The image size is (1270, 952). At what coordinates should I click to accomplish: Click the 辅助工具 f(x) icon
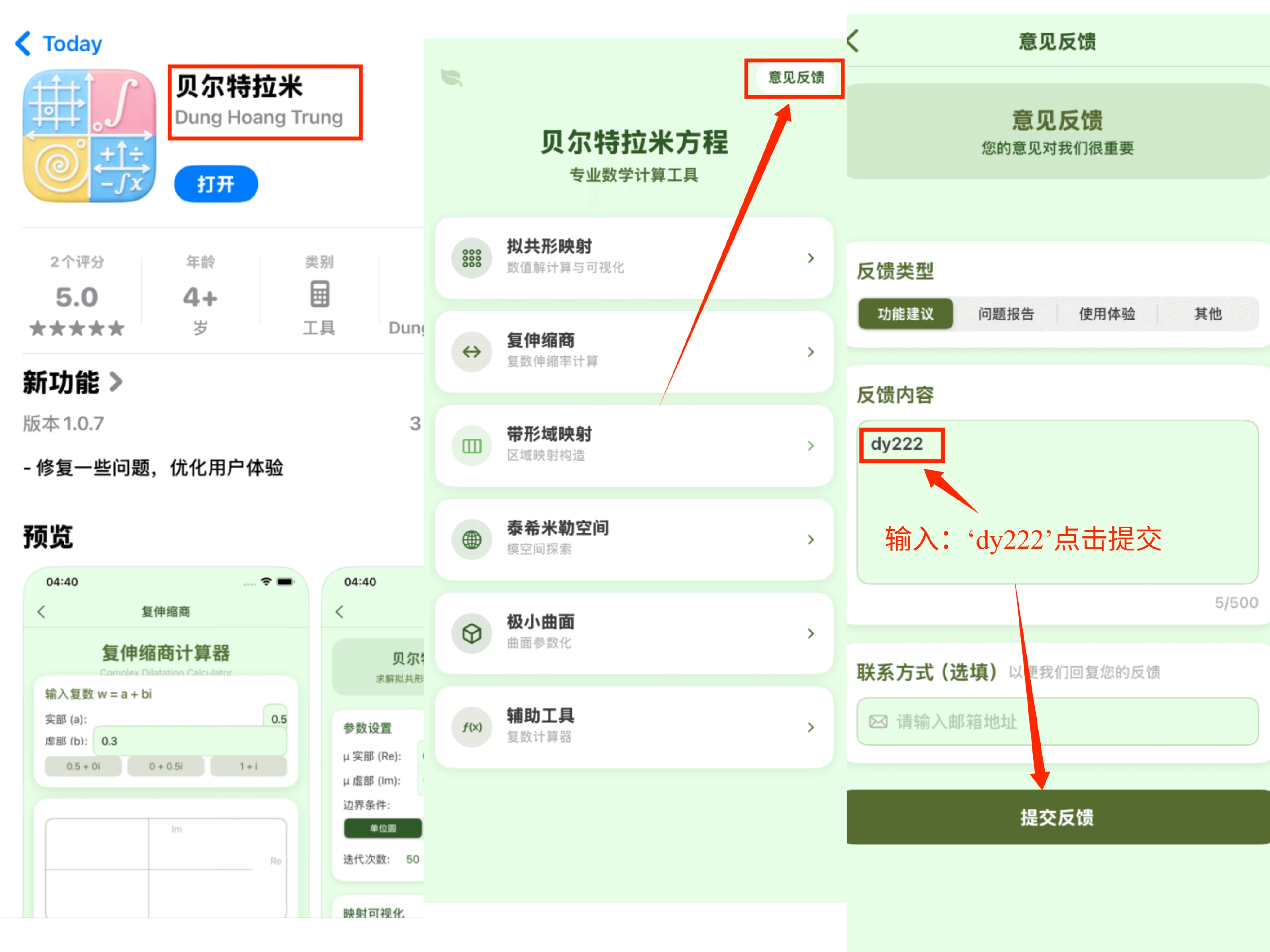(x=471, y=727)
